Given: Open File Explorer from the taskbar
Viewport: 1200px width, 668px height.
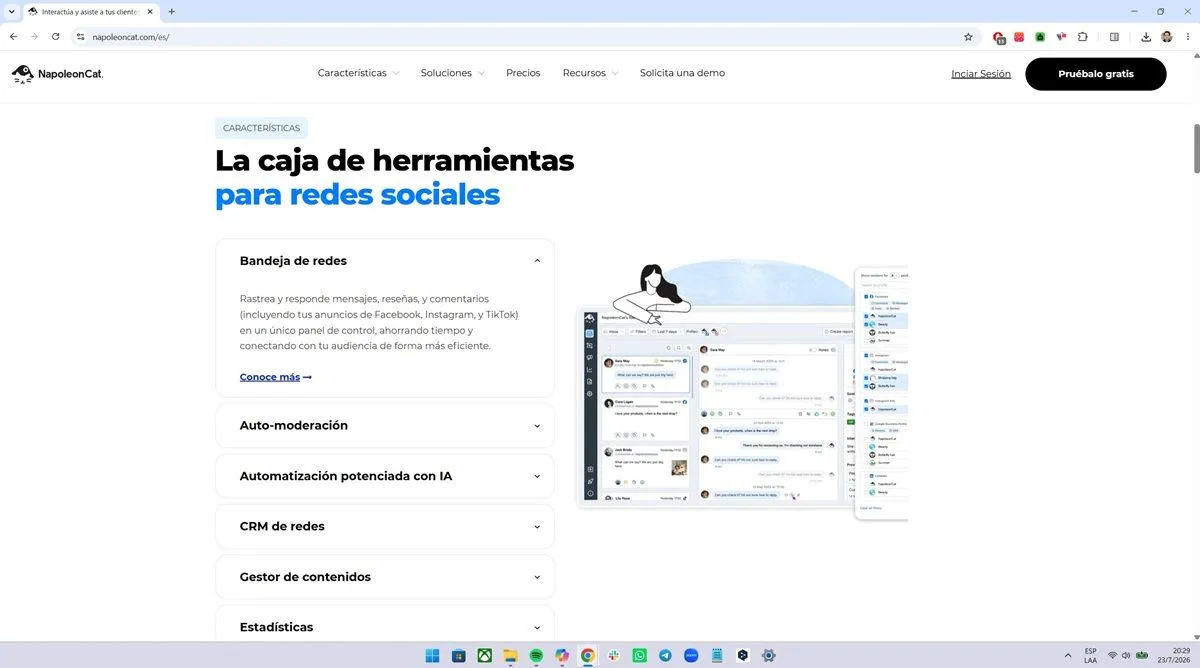Looking at the screenshot, I should tap(510, 655).
